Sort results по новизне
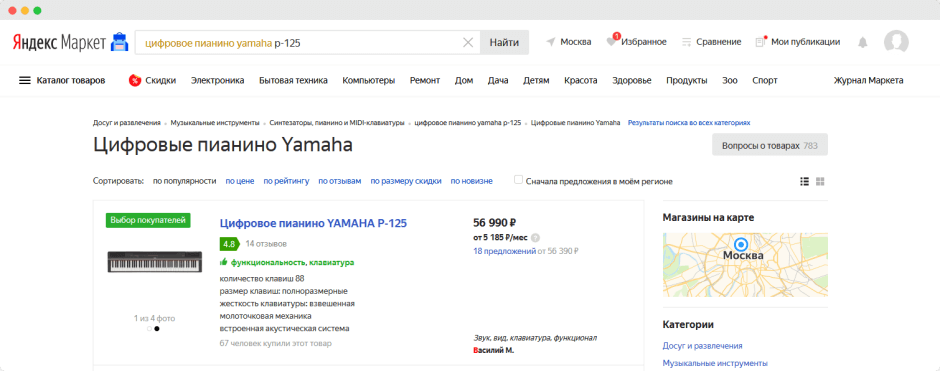940x371 pixels. coord(472,181)
